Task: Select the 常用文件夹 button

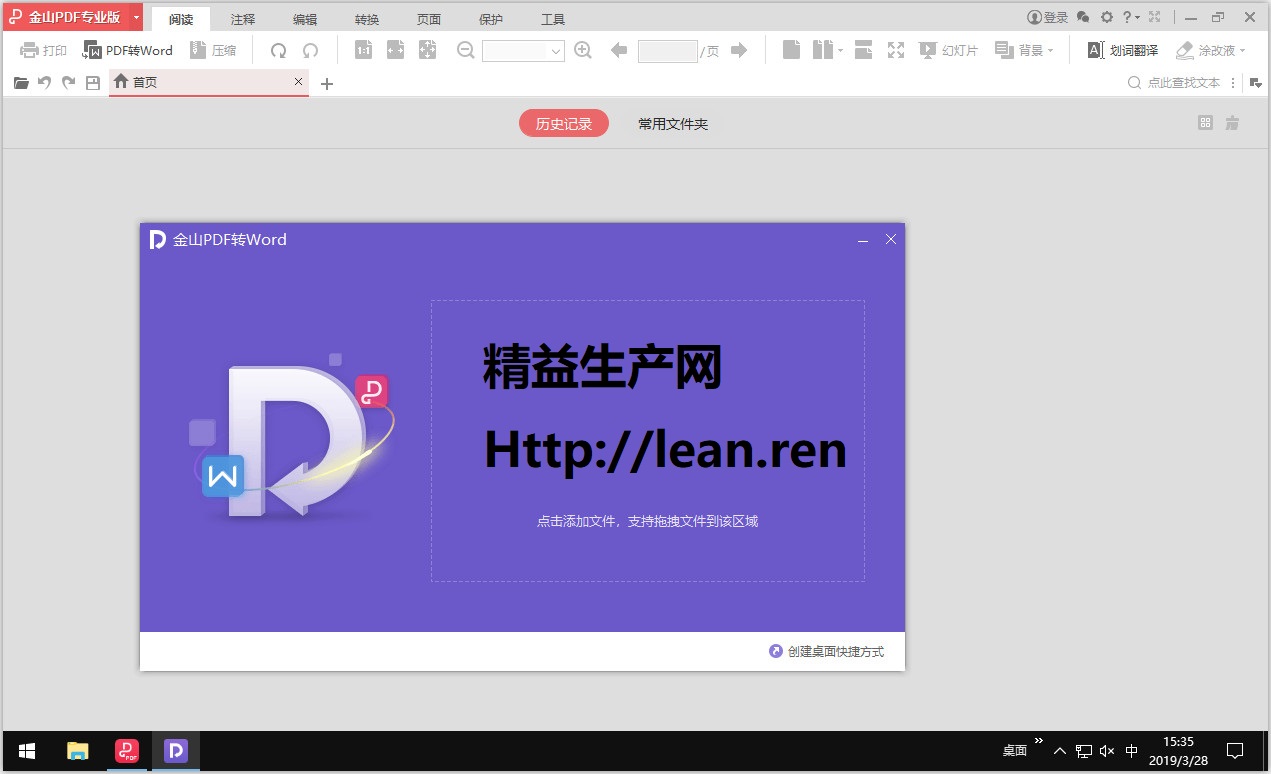Action: [x=673, y=124]
